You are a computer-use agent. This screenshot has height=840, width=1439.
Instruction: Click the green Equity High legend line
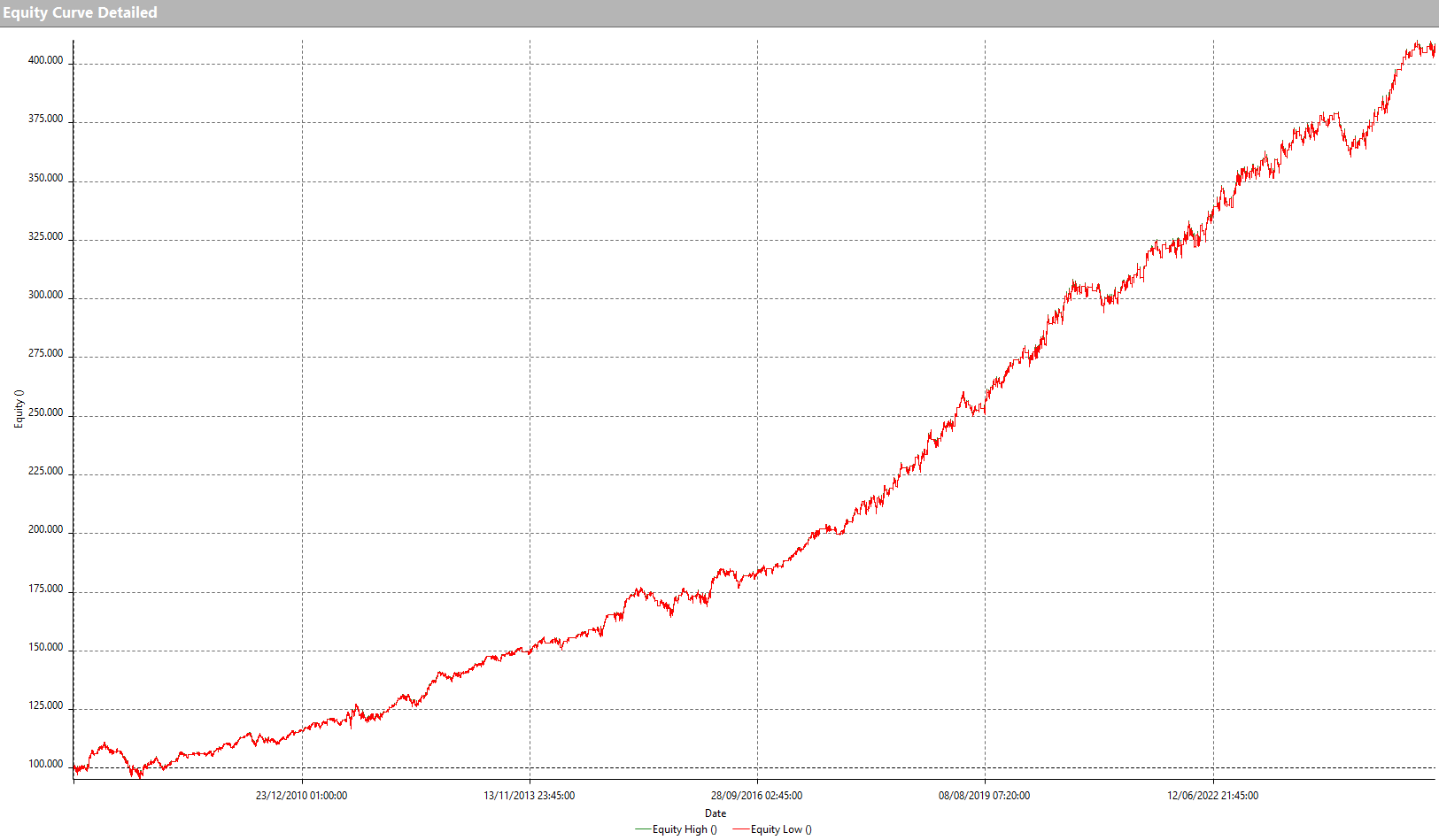pyautogui.click(x=643, y=829)
